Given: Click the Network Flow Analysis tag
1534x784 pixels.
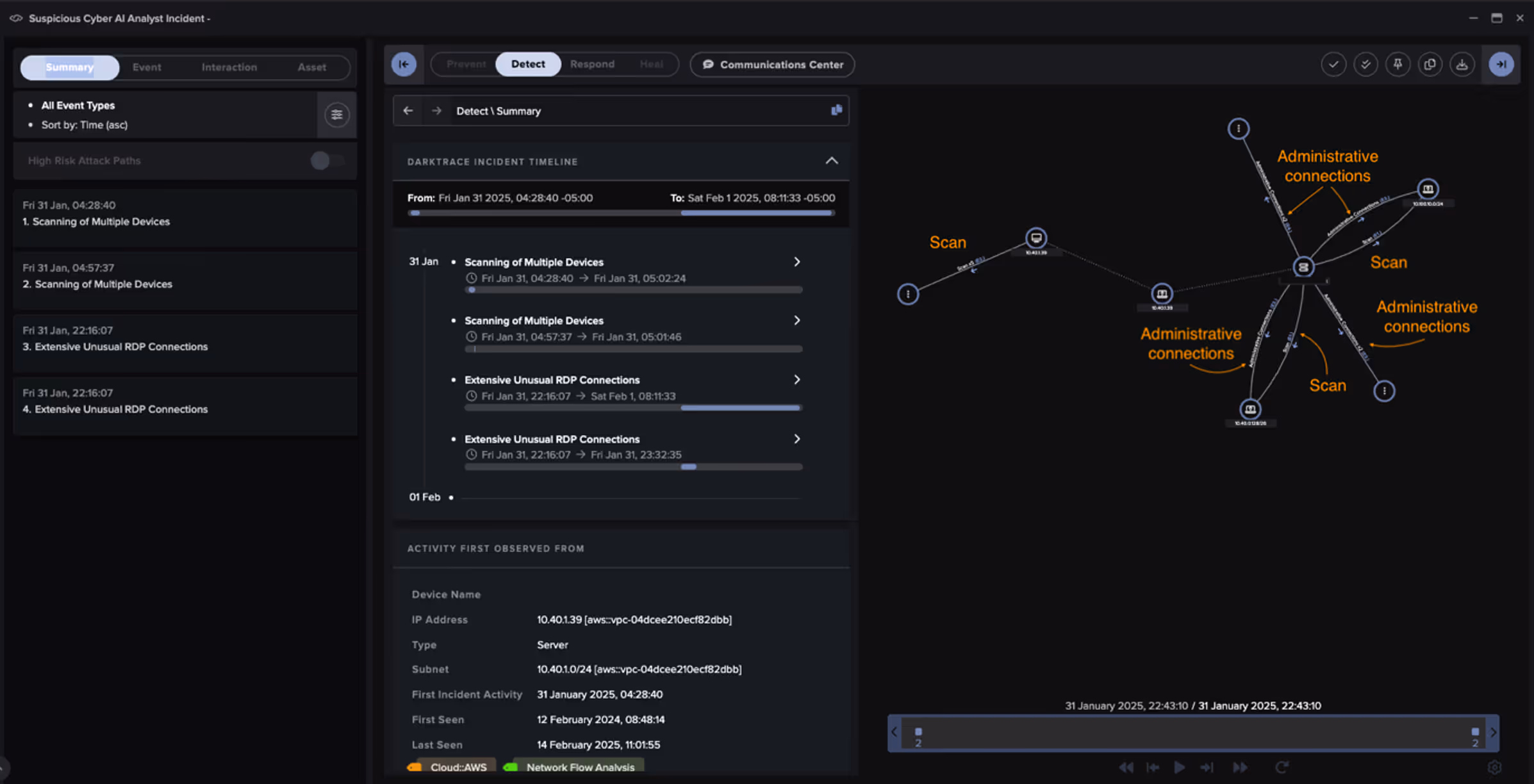Looking at the screenshot, I should pyautogui.click(x=573, y=767).
